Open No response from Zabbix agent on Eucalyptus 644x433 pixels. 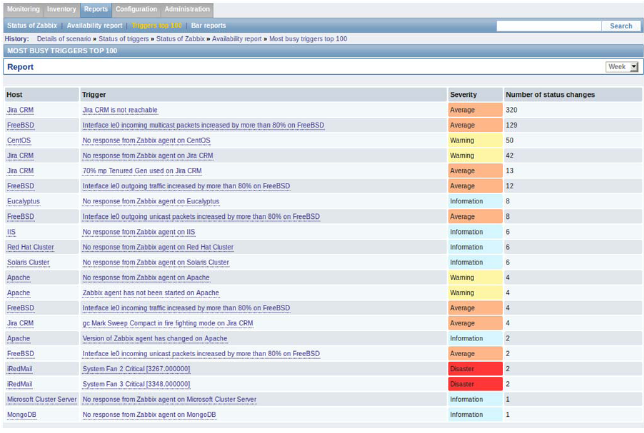pos(151,201)
